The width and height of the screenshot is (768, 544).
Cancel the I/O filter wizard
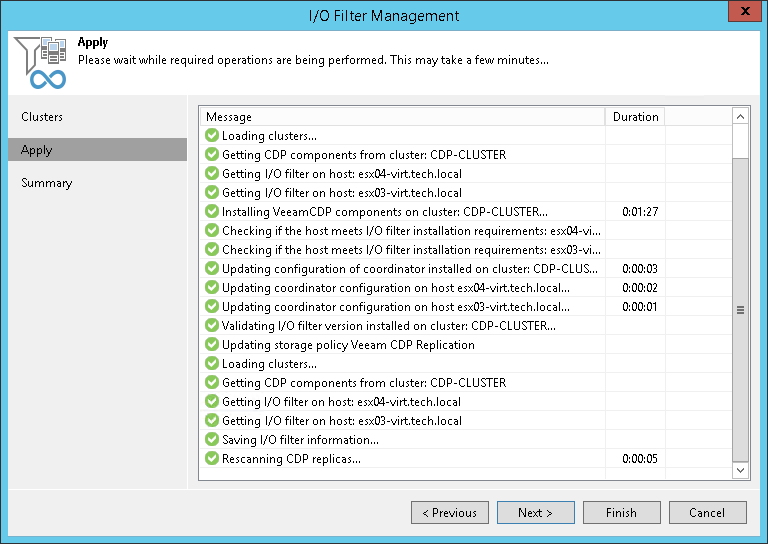[x=707, y=513]
